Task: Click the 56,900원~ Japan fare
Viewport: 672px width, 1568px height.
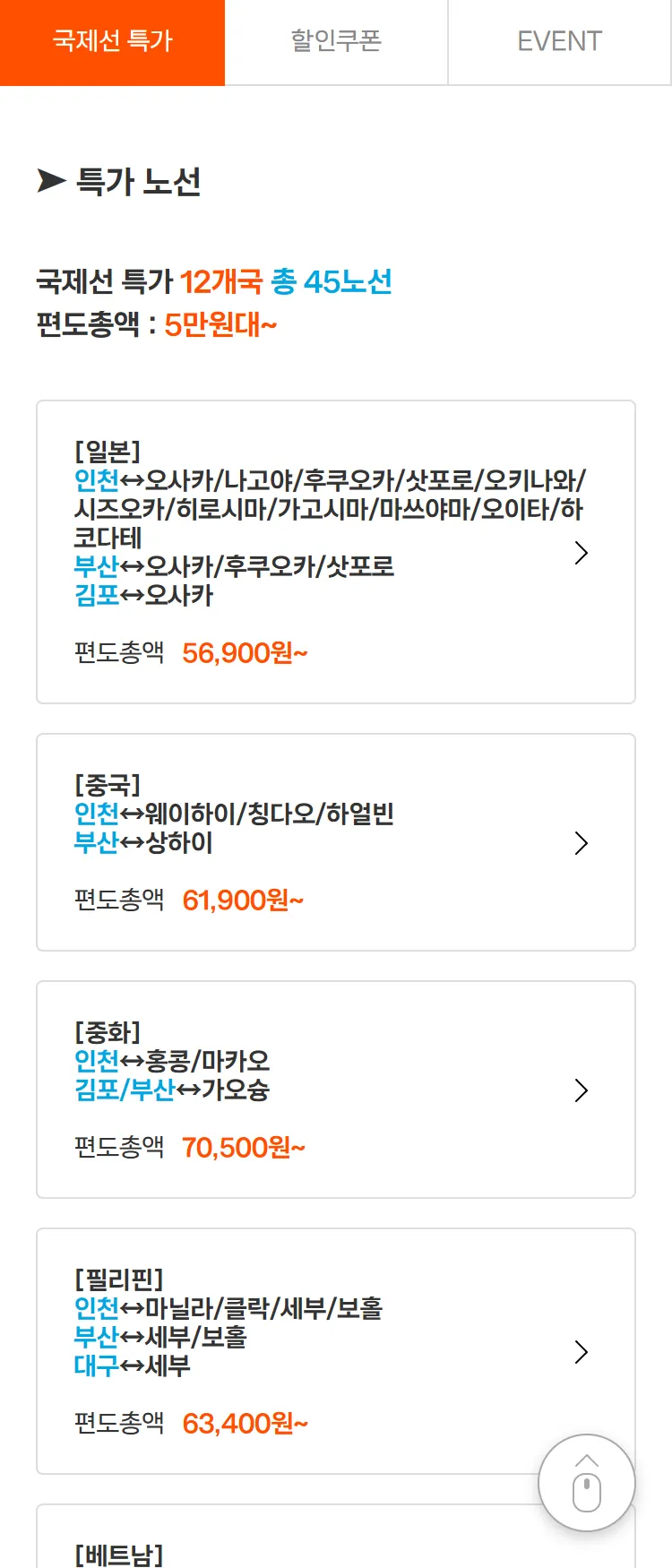Action: pyautogui.click(x=245, y=653)
